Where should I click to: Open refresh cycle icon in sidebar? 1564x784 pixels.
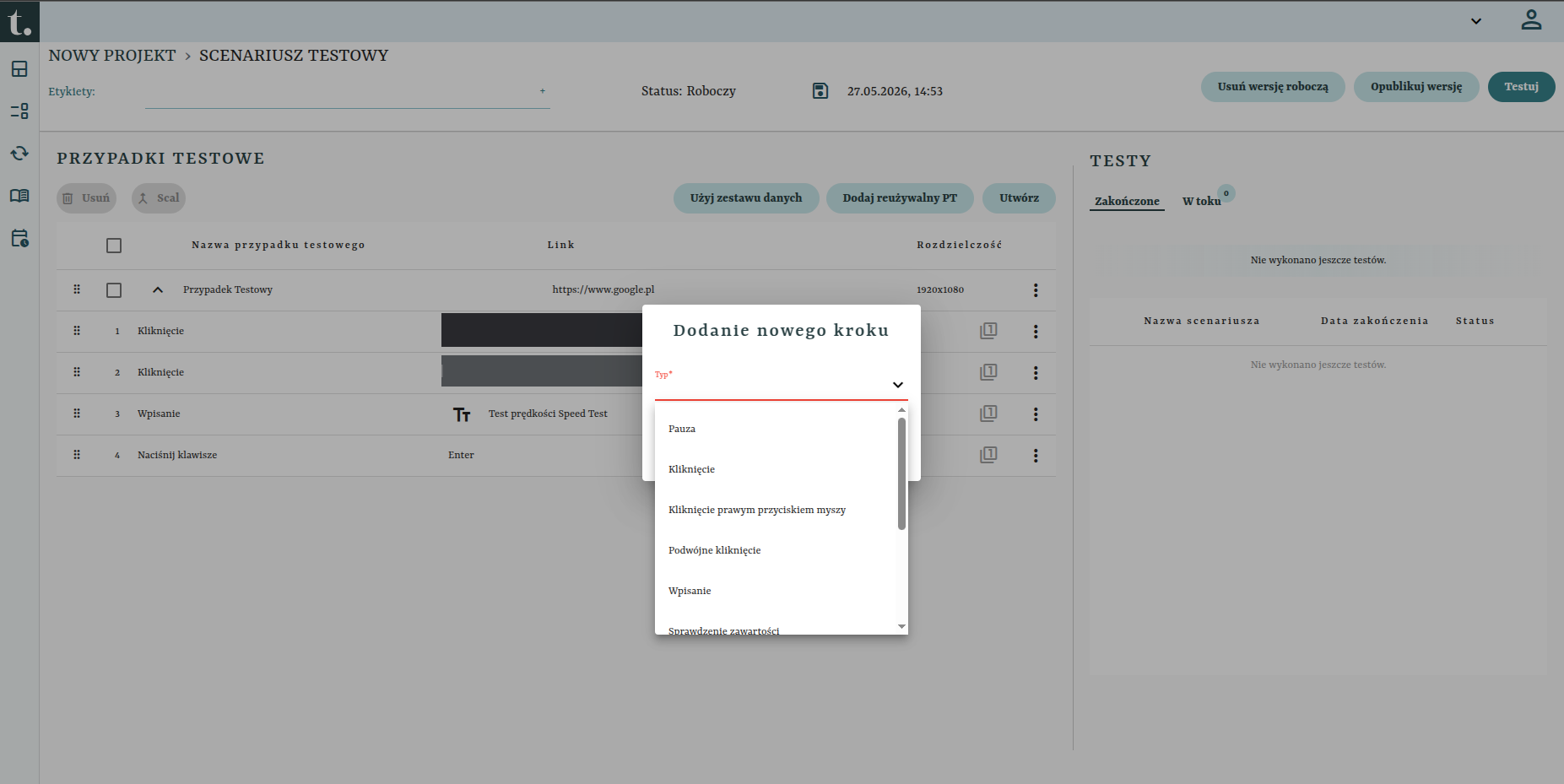tap(19, 154)
